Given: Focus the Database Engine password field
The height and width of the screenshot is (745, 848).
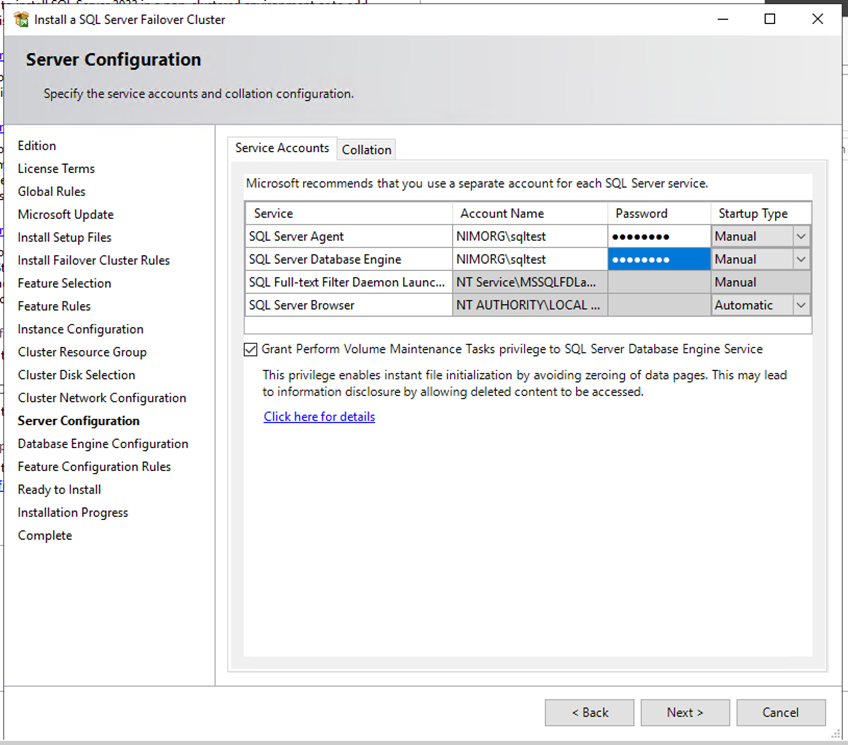Looking at the screenshot, I should (658, 260).
